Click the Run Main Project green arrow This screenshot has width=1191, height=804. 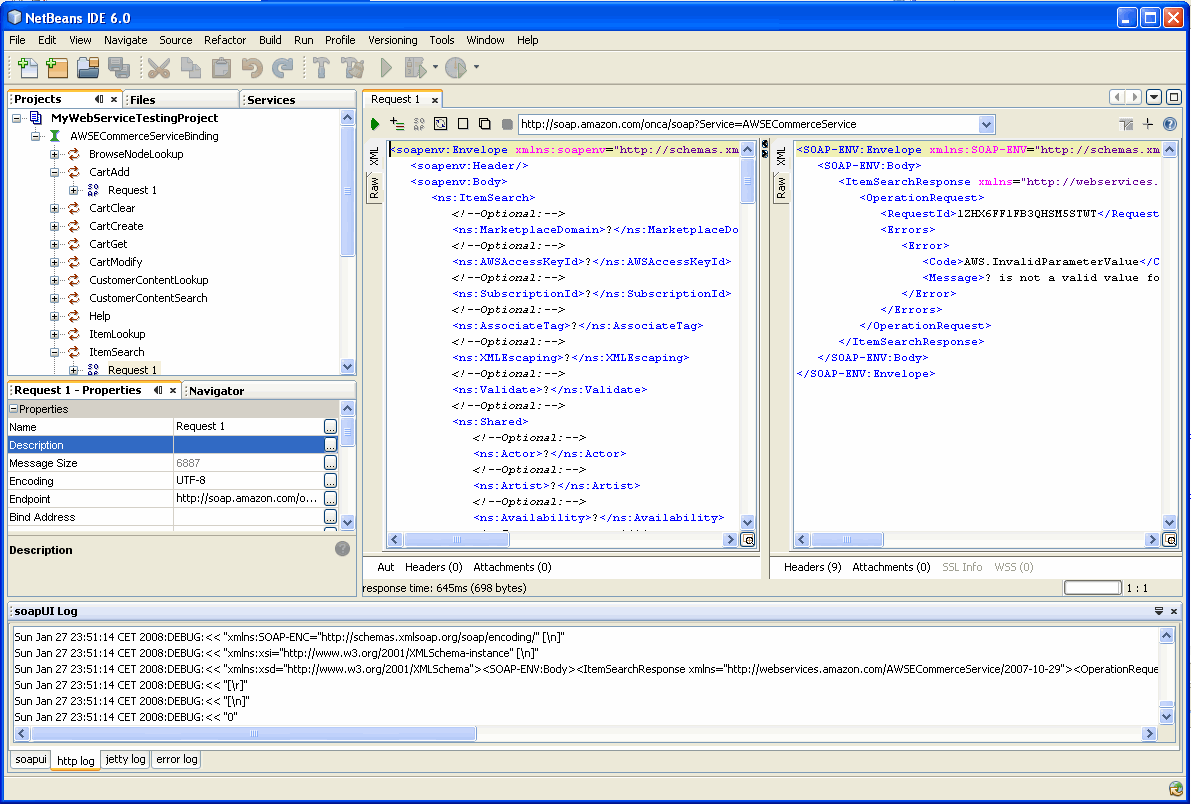coord(386,67)
